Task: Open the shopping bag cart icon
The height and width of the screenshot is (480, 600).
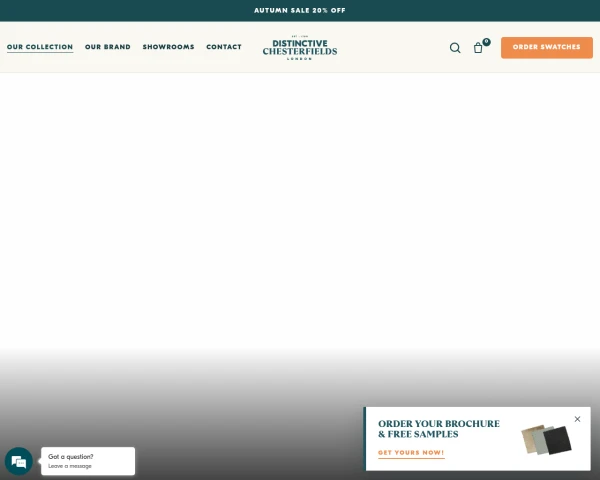Action: click(x=478, y=48)
